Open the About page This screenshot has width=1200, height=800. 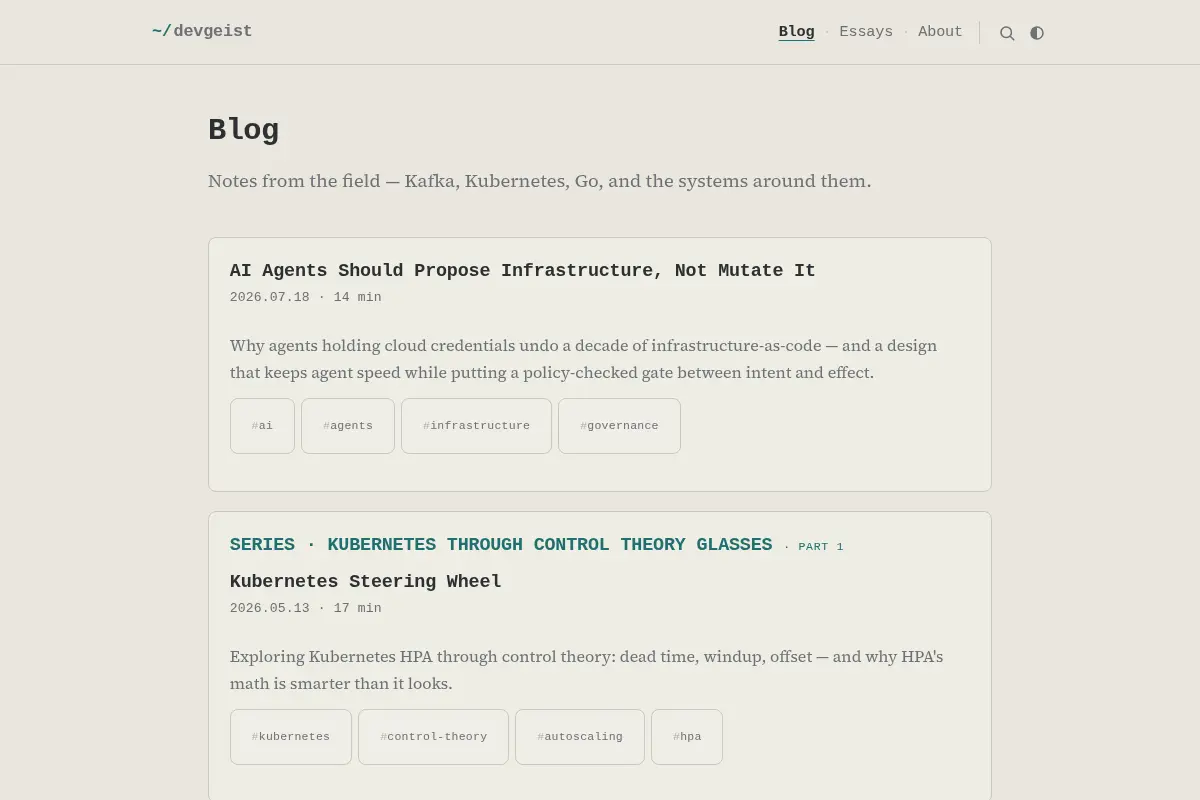(x=940, y=32)
